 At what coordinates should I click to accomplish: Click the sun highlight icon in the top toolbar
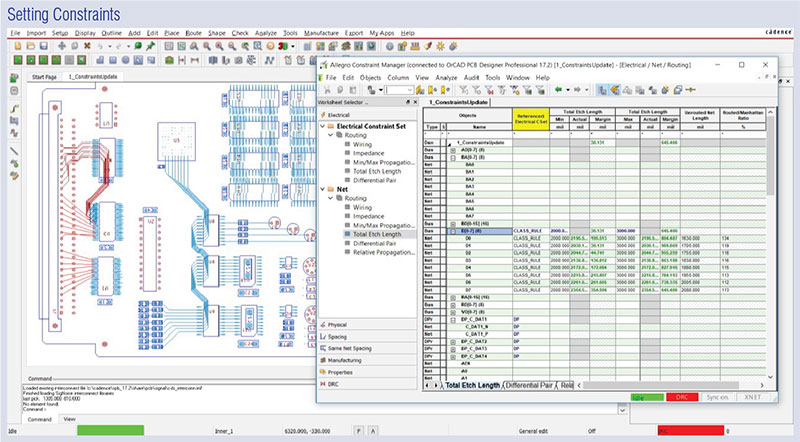[440, 46]
